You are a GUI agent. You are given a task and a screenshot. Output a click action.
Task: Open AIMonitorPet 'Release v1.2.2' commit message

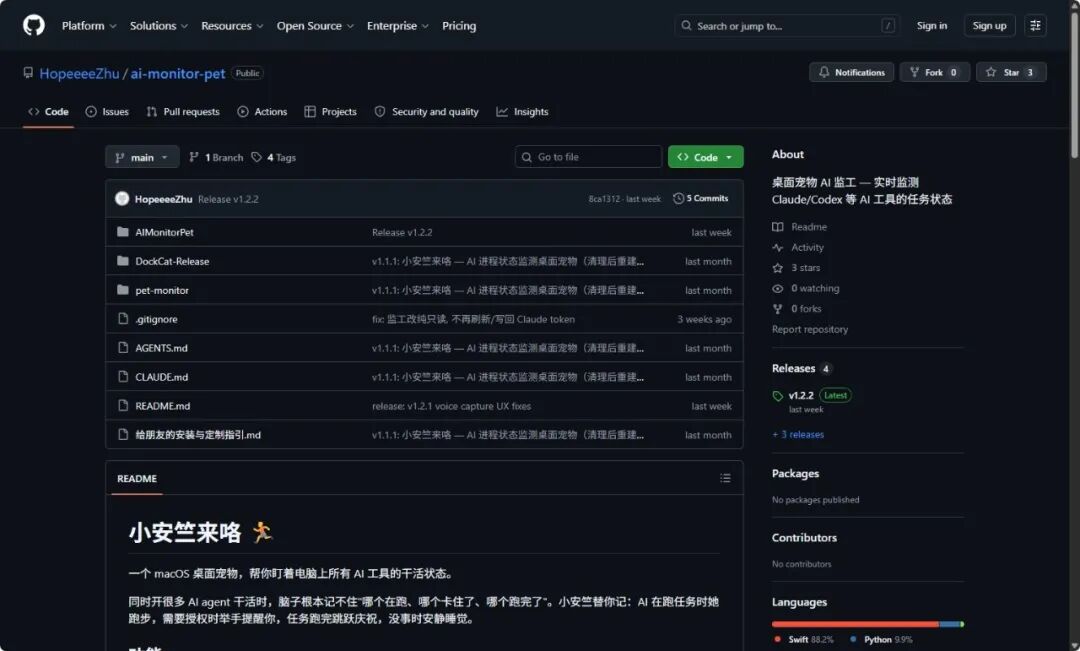coord(402,232)
